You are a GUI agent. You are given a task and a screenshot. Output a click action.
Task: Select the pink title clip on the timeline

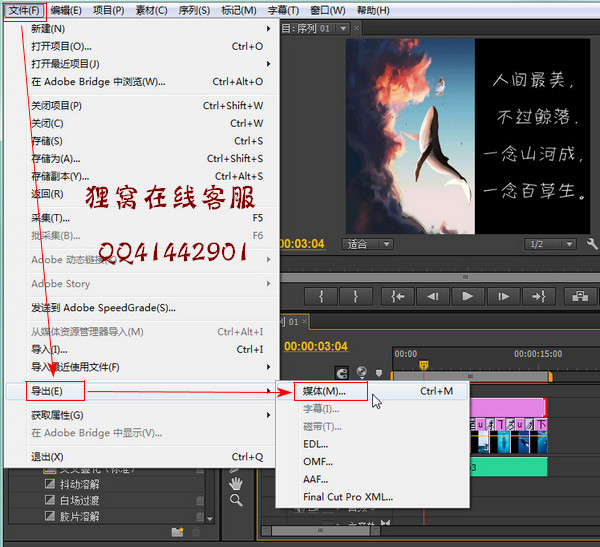508,407
